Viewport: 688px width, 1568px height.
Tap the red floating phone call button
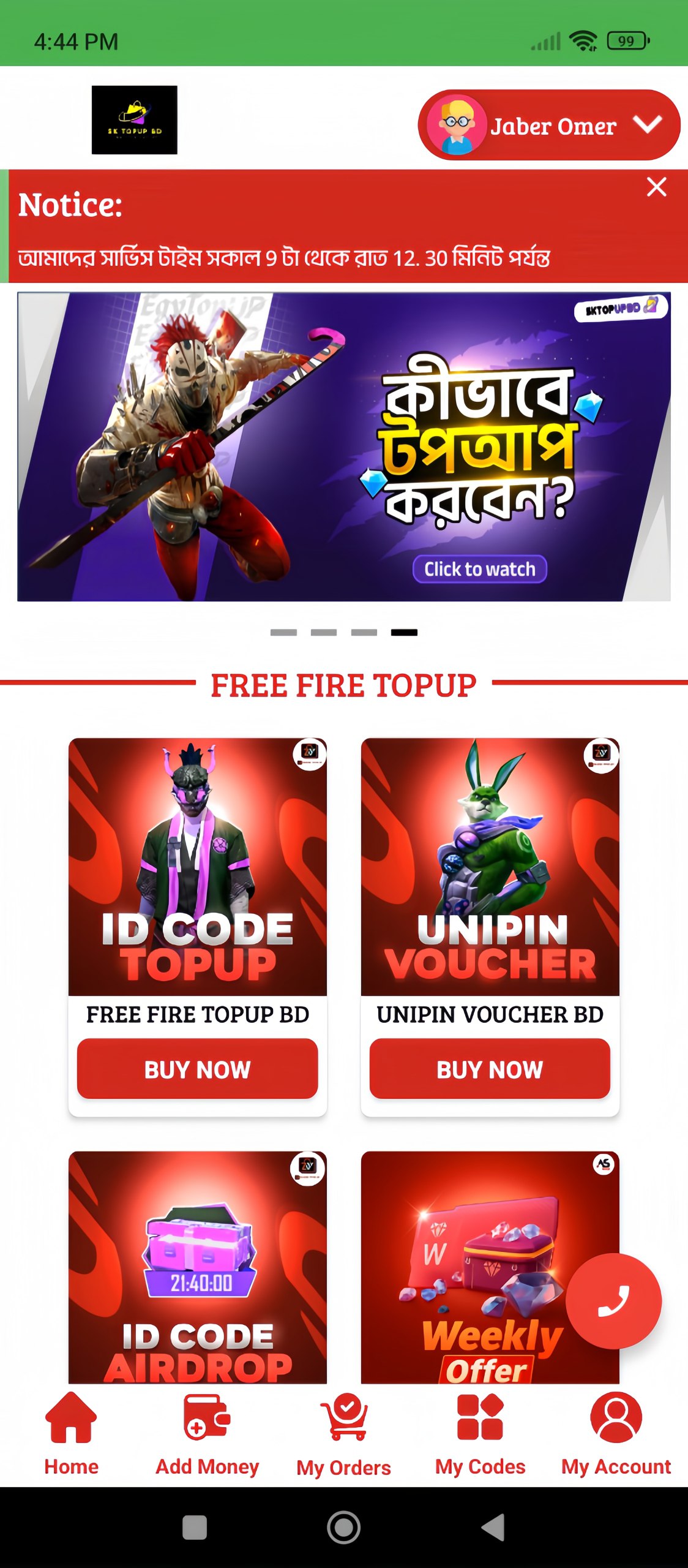tap(613, 1301)
